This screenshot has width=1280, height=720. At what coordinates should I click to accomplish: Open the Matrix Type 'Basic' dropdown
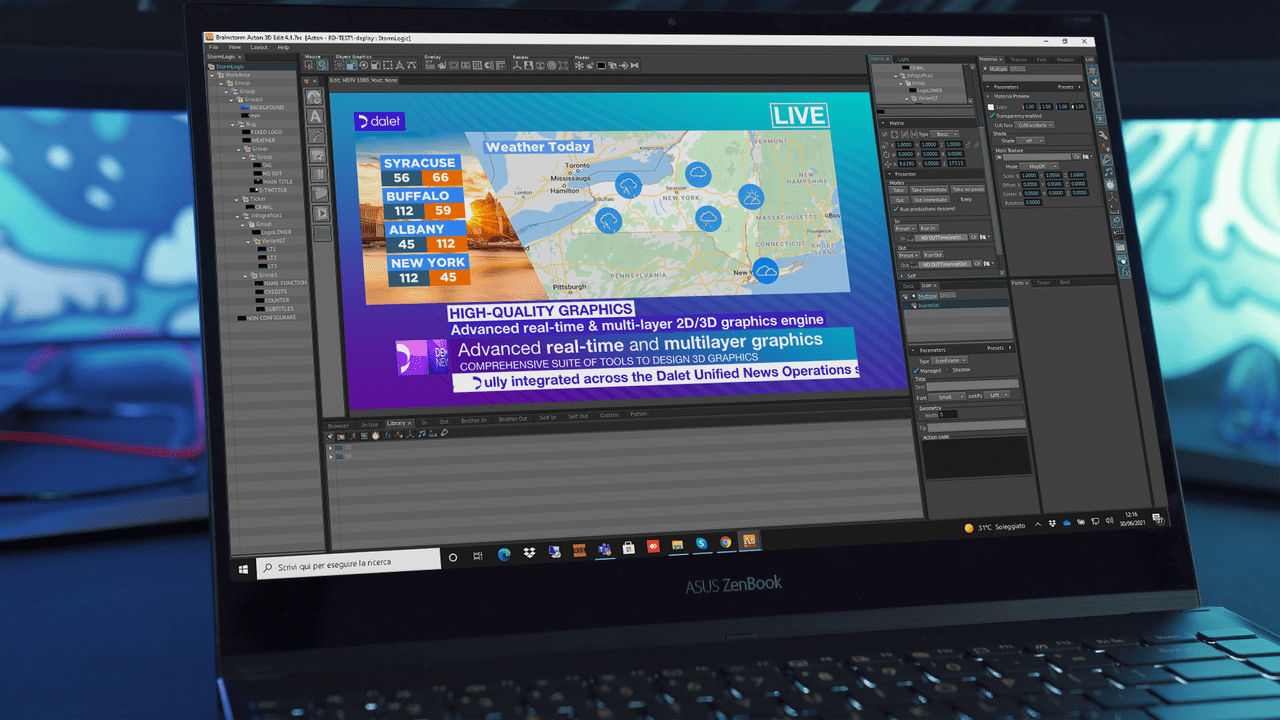[x=945, y=134]
